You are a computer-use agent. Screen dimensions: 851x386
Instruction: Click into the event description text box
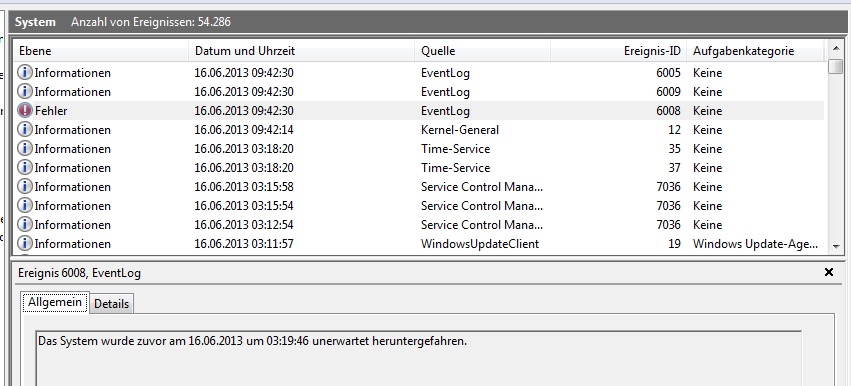click(x=418, y=358)
